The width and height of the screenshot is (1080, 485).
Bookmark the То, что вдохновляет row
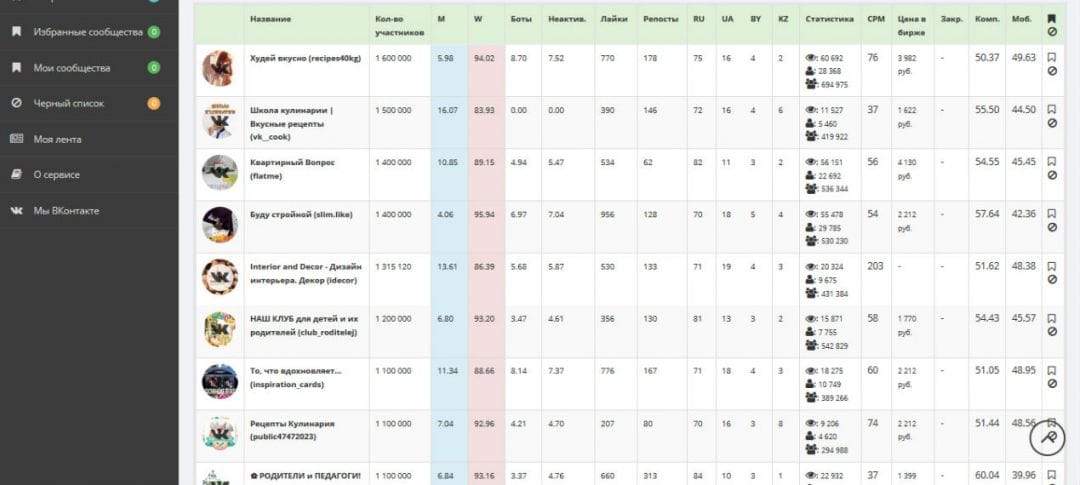[x=1052, y=370]
